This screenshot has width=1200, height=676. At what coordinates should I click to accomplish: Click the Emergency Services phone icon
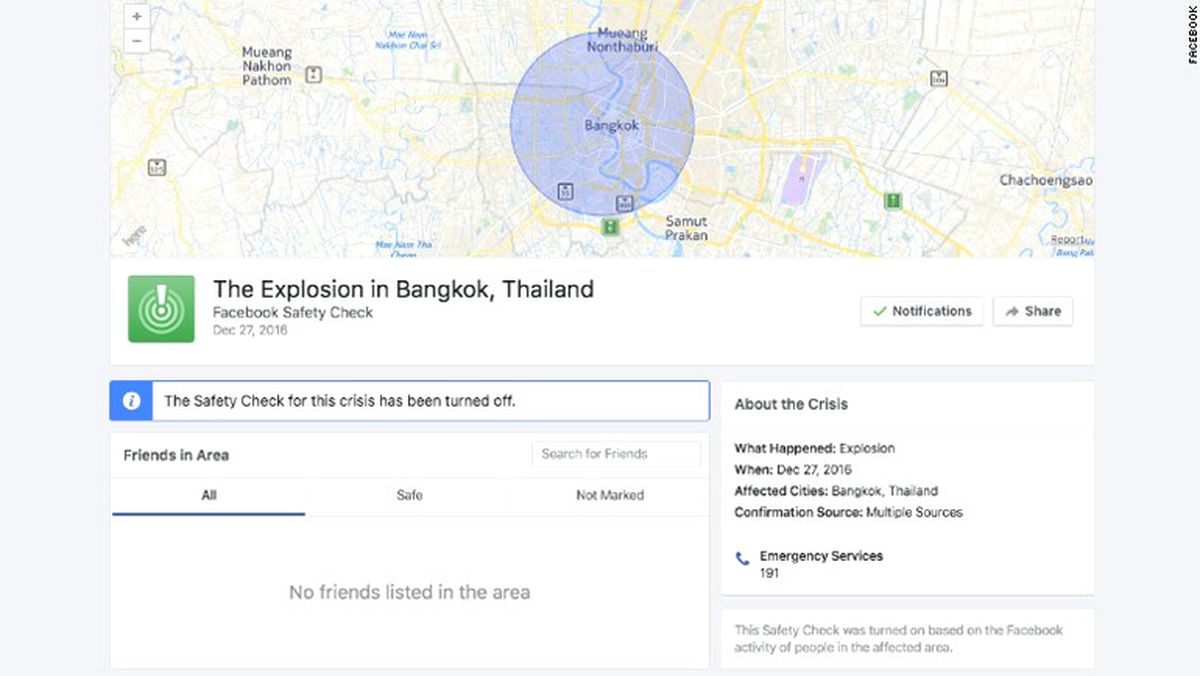coord(742,558)
